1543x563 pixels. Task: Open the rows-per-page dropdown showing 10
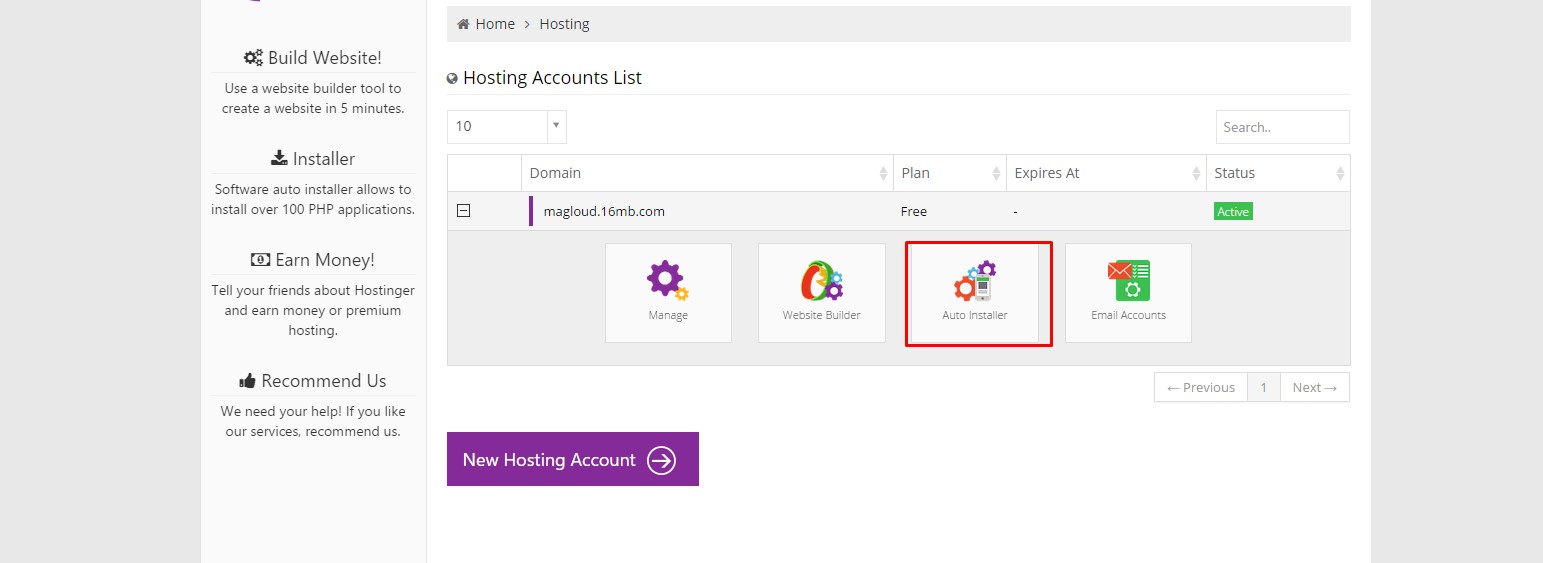pyautogui.click(x=506, y=127)
